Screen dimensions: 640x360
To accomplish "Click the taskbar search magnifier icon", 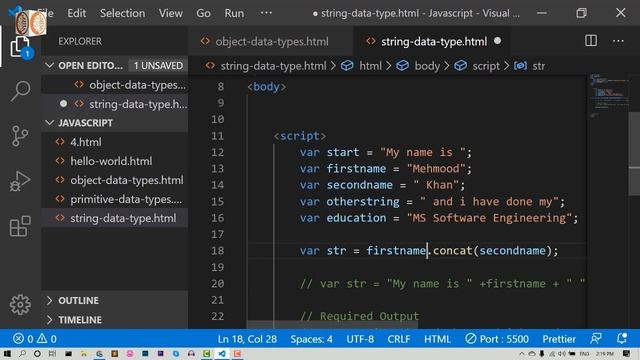I will pos(22,353).
